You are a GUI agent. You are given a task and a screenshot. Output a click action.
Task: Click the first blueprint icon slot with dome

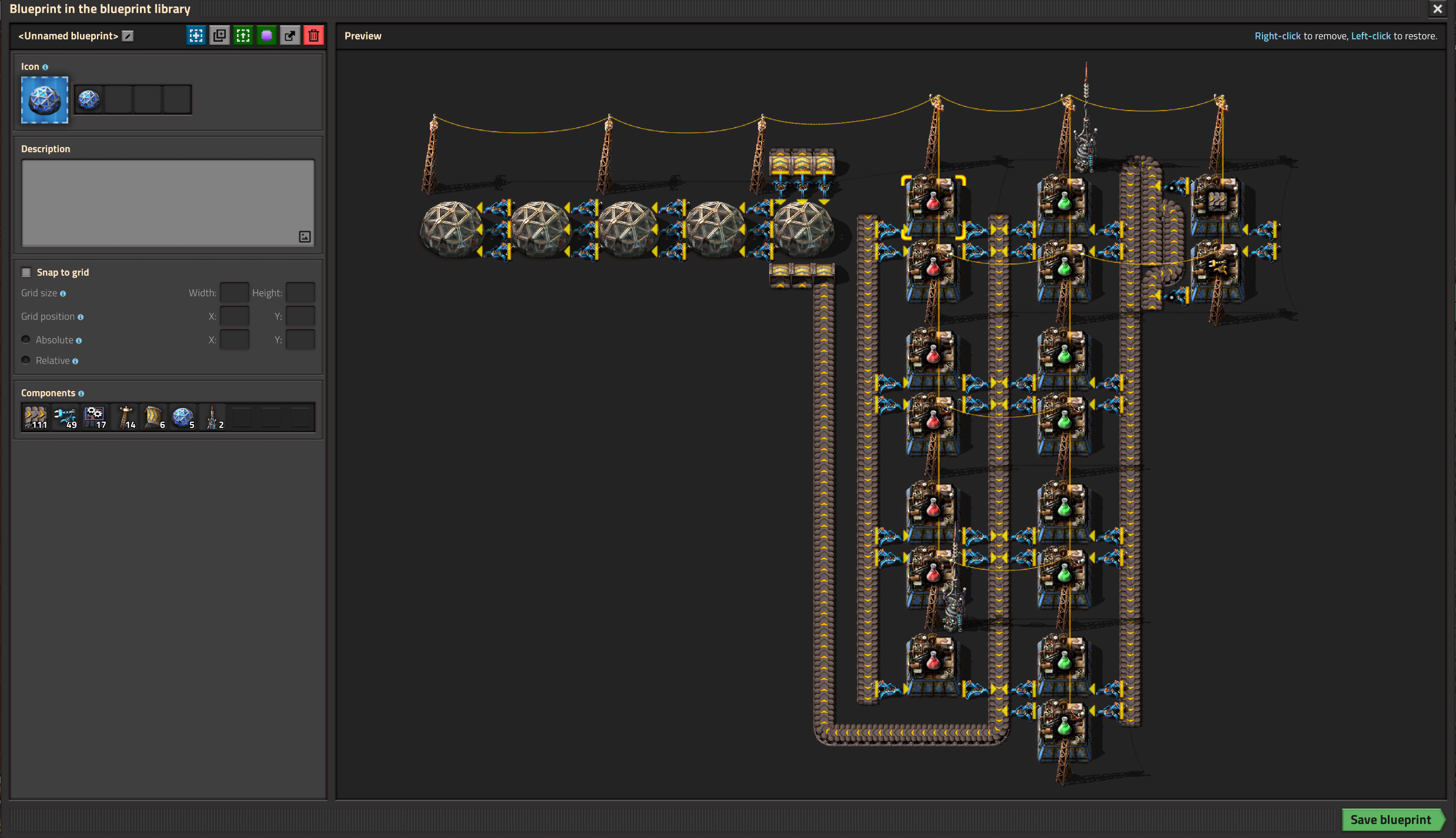(89, 99)
